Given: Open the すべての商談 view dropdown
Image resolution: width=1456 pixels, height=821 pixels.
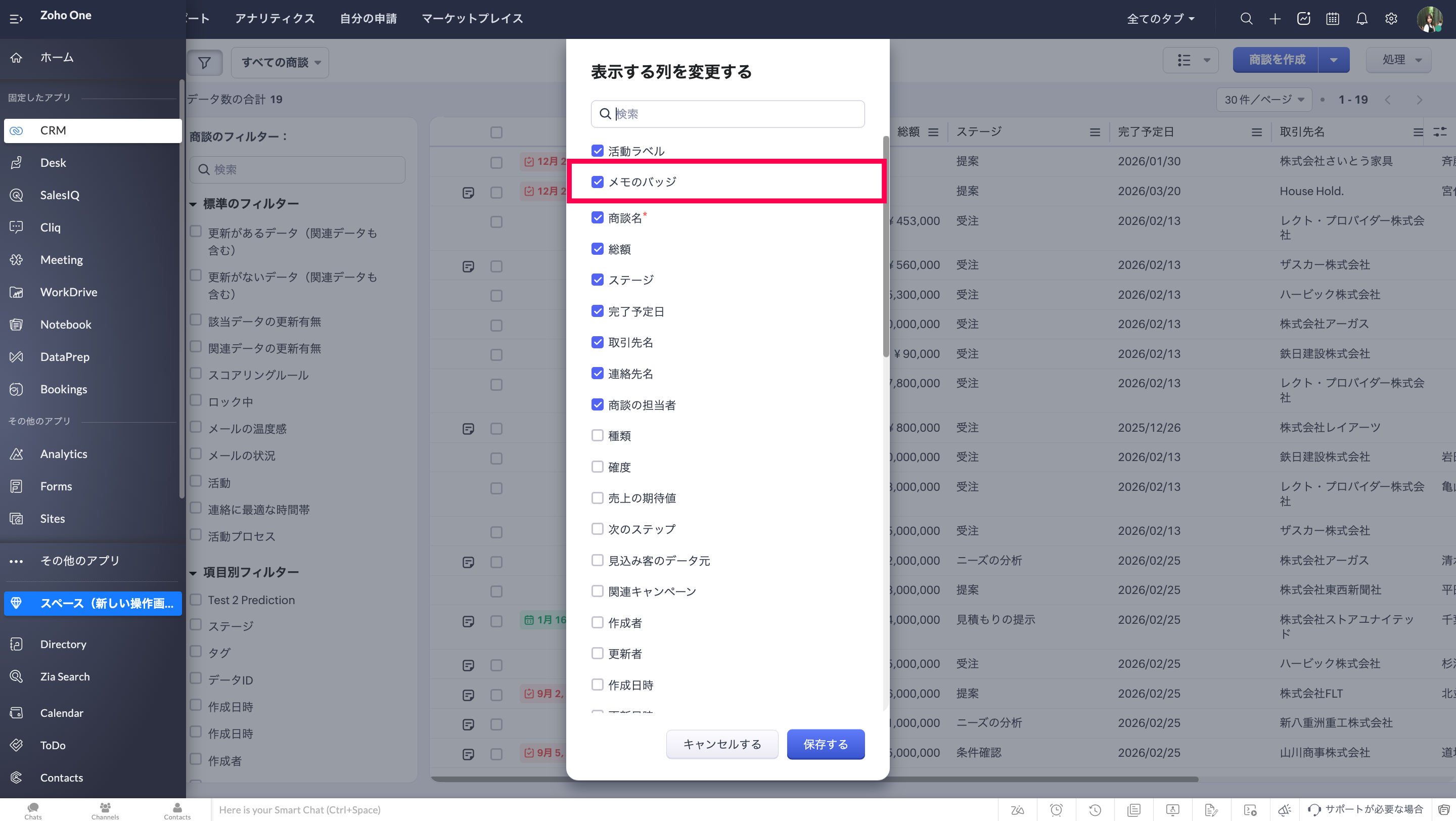Looking at the screenshot, I should 281,62.
